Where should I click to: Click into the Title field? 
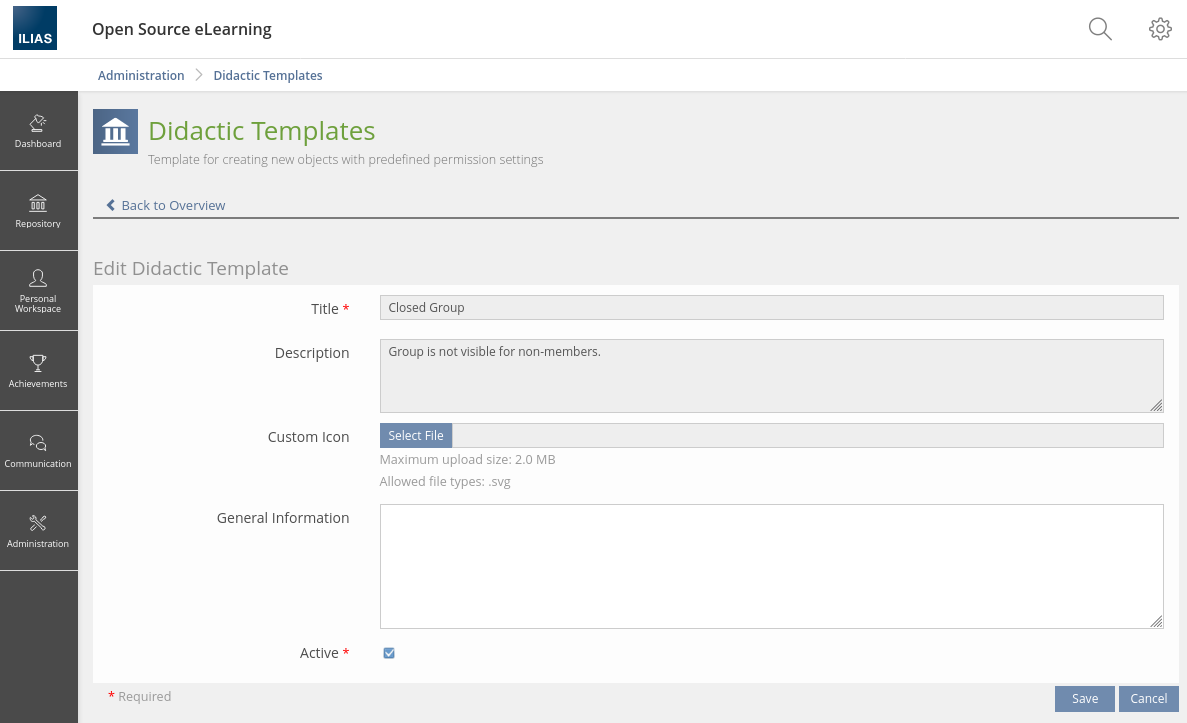point(771,308)
